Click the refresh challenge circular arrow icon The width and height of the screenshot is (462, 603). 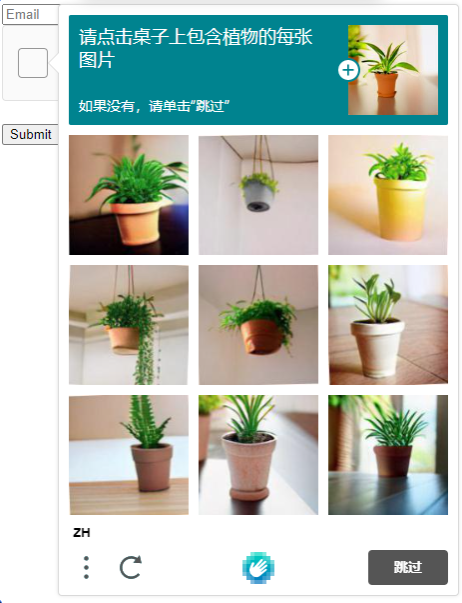(131, 567)
